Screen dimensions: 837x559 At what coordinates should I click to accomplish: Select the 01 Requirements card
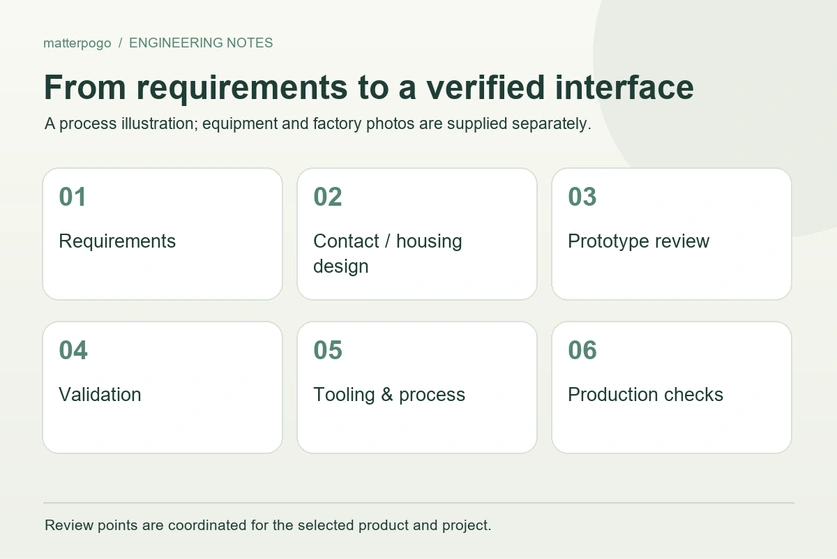pos(162,234)
